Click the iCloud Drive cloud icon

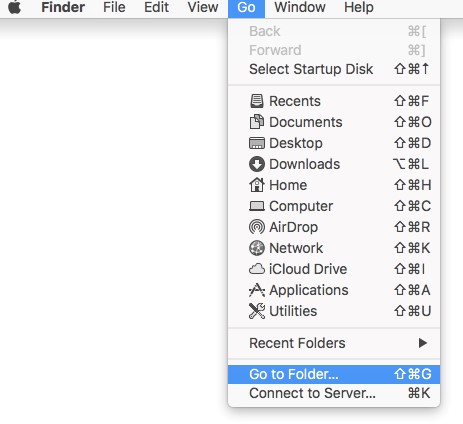click(257, 269)
